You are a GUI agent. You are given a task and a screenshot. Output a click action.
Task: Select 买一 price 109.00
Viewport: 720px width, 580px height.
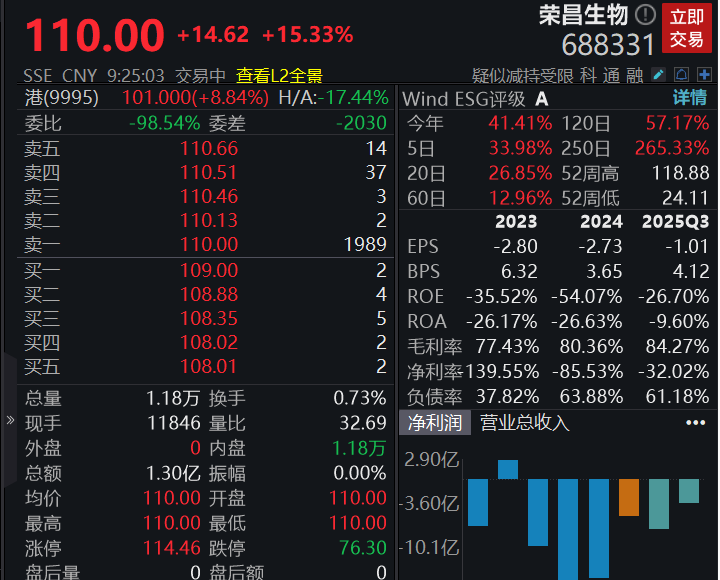click(209, 270)
